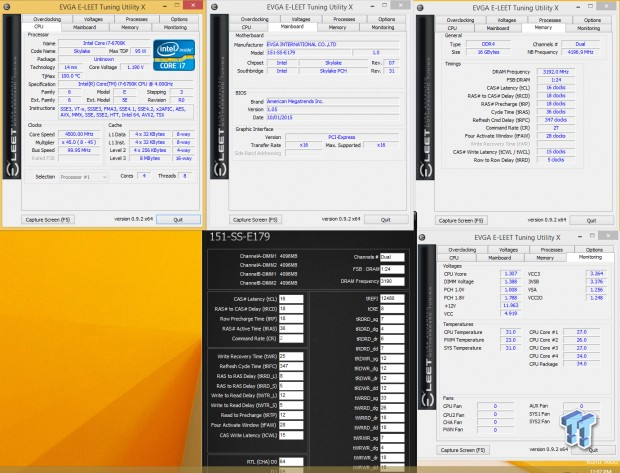
Task: Minimize the Mainboard E-LEET window
Action: point(373,6)
